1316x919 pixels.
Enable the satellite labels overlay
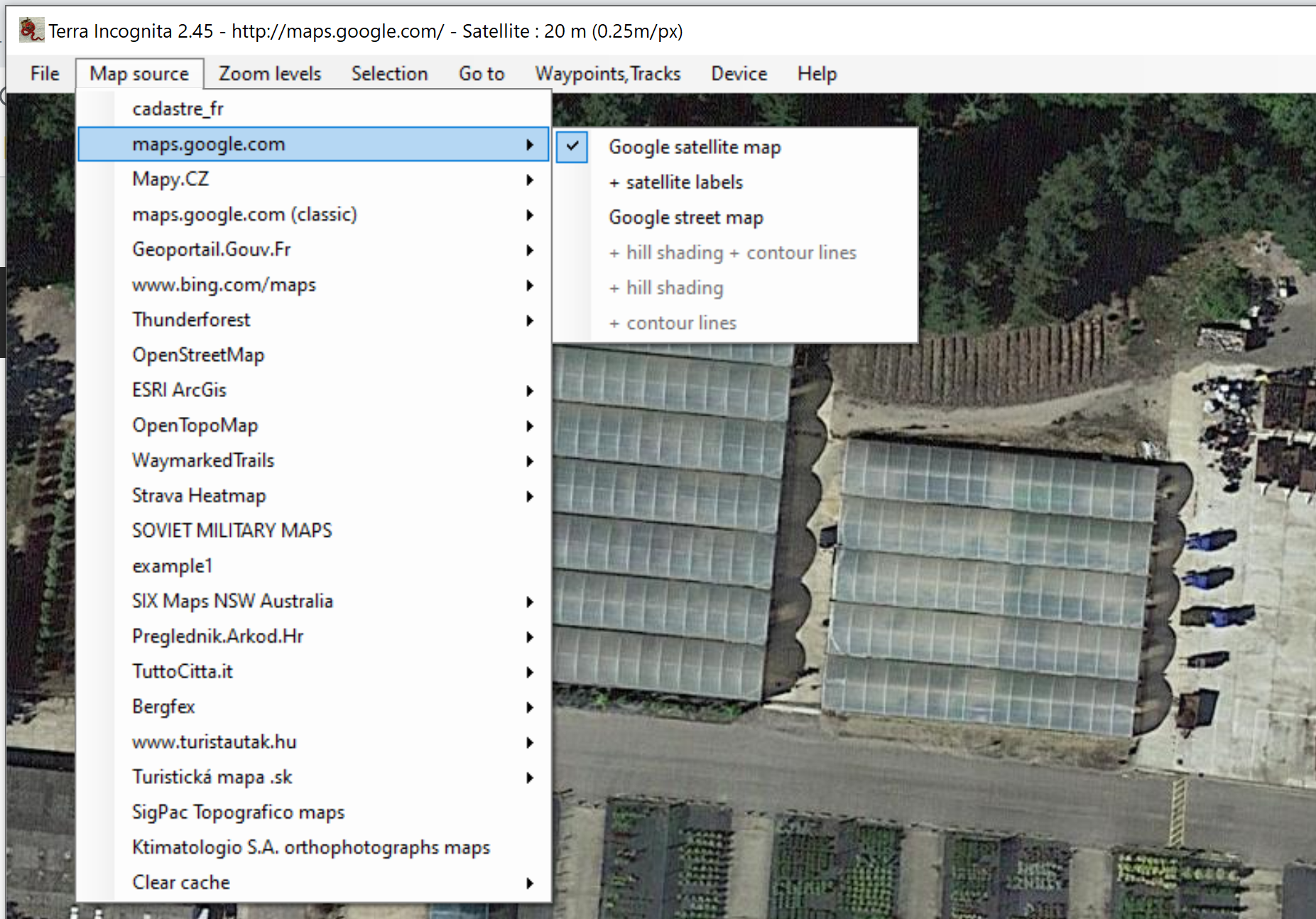point(736,183)
